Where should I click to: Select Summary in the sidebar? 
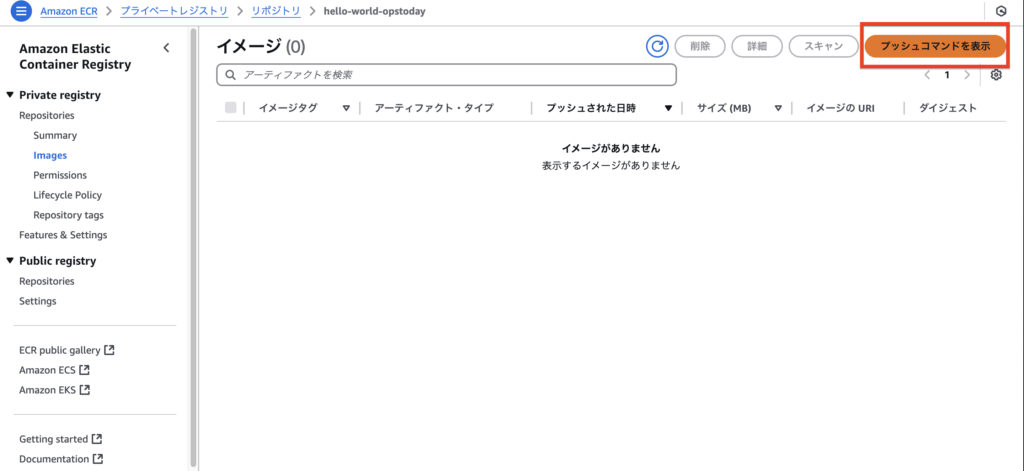pyautogui.click(x=55, y=135)
